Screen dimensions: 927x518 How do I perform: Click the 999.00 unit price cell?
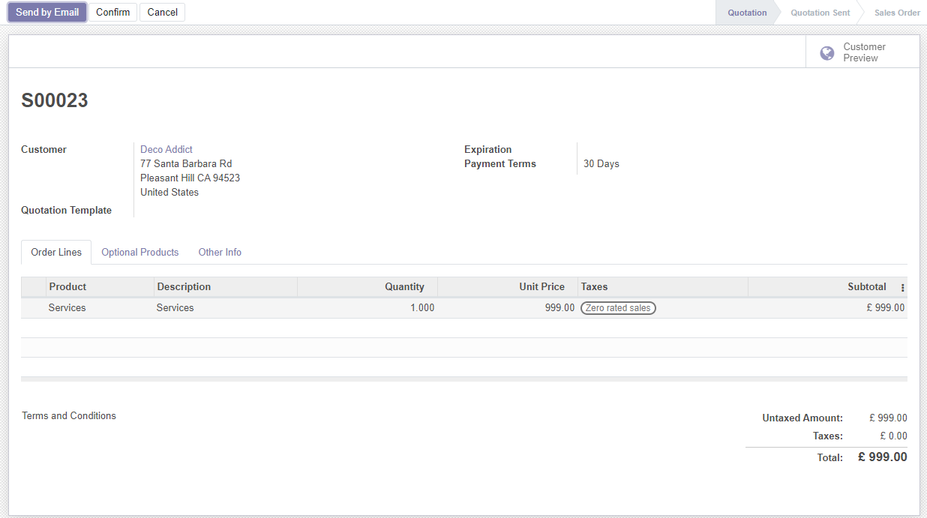point(559,308)
